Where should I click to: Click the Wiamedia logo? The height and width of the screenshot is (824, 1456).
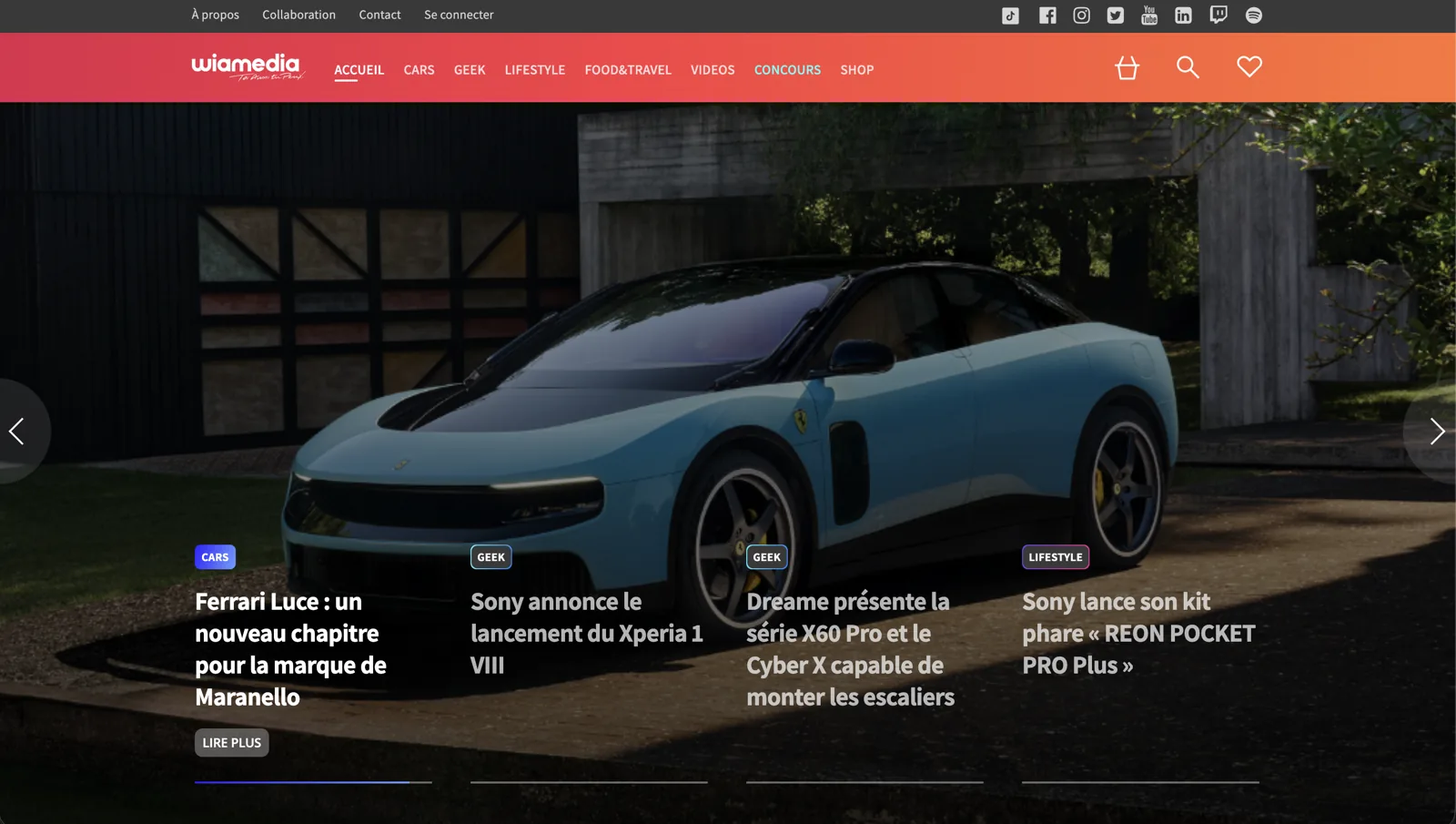[247, 67]
